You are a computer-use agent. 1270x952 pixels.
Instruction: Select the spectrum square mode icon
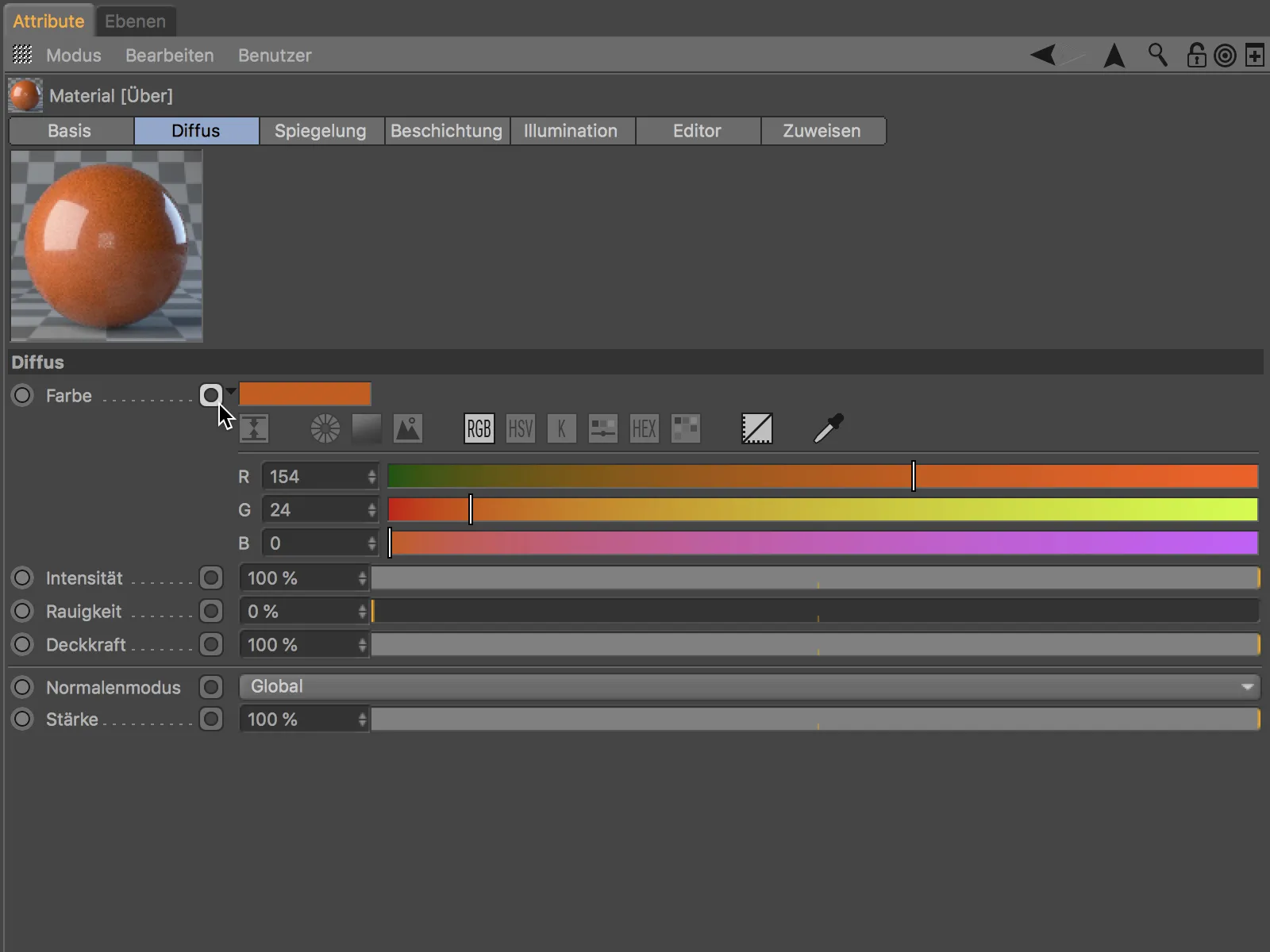point(366,429)
